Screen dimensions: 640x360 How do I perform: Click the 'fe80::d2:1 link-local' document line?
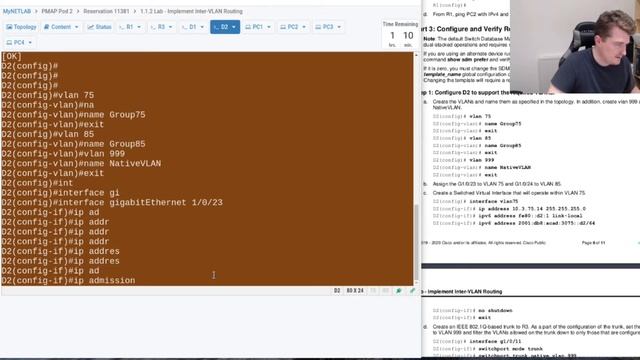point(508,216)
